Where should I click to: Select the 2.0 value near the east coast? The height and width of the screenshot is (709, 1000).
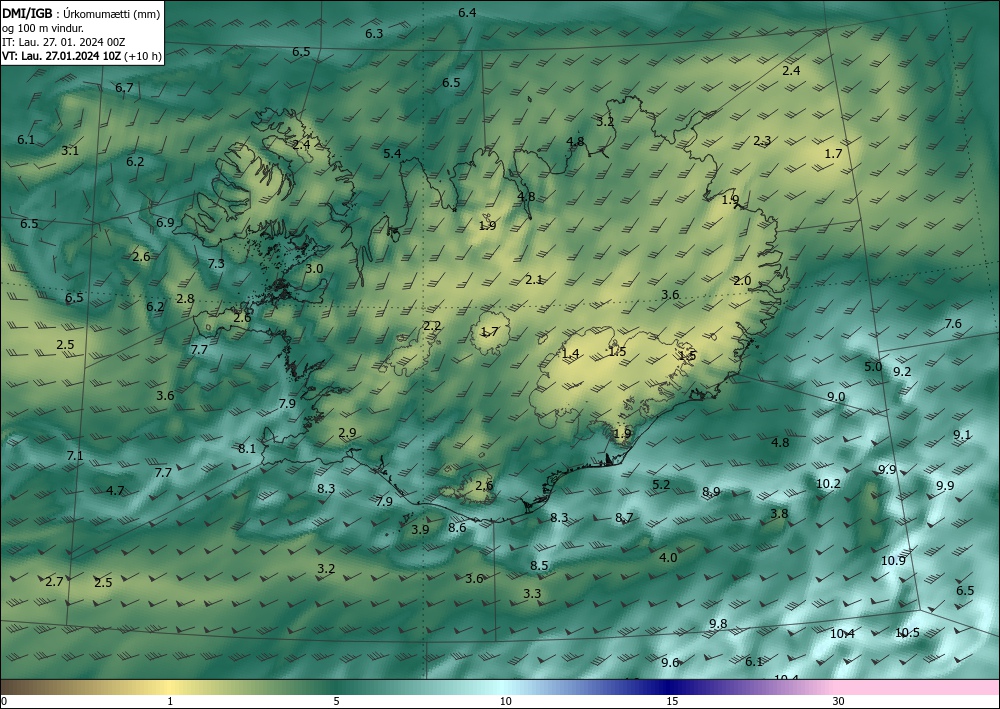click(742, 281)
